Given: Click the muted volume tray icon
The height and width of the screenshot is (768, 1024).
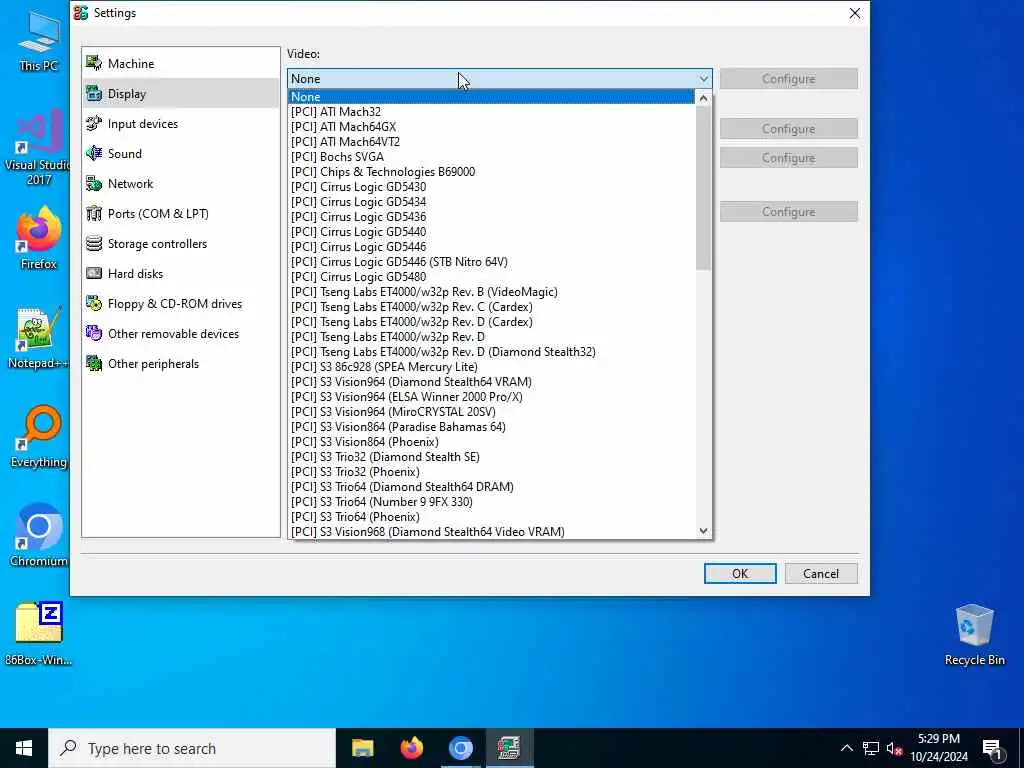Looking at the screenshot, I should coord(895,748).
